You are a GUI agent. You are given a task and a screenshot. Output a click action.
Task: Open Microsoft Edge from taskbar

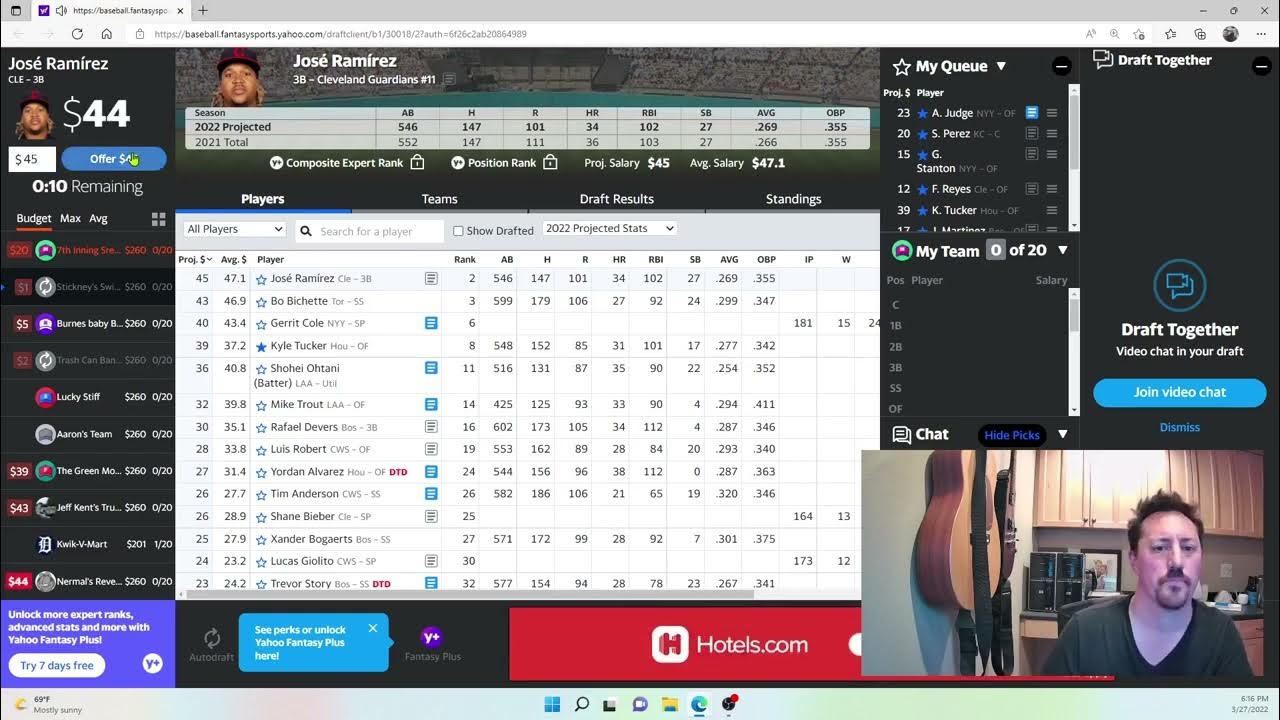pyautogui.click(x=699, y=704)
